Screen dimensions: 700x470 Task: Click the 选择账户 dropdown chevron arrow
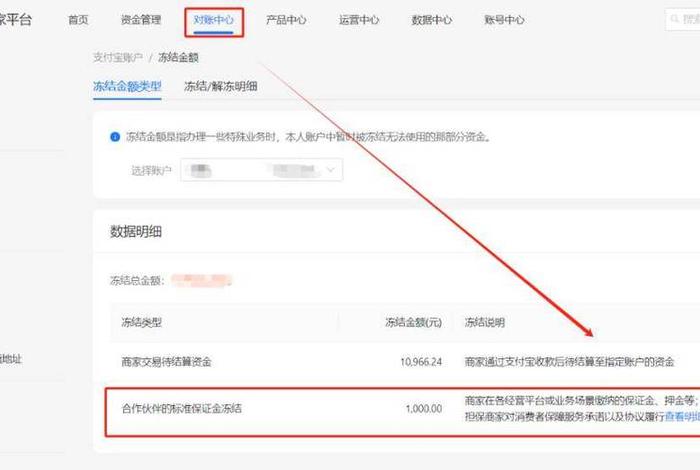tap(331, 170)
